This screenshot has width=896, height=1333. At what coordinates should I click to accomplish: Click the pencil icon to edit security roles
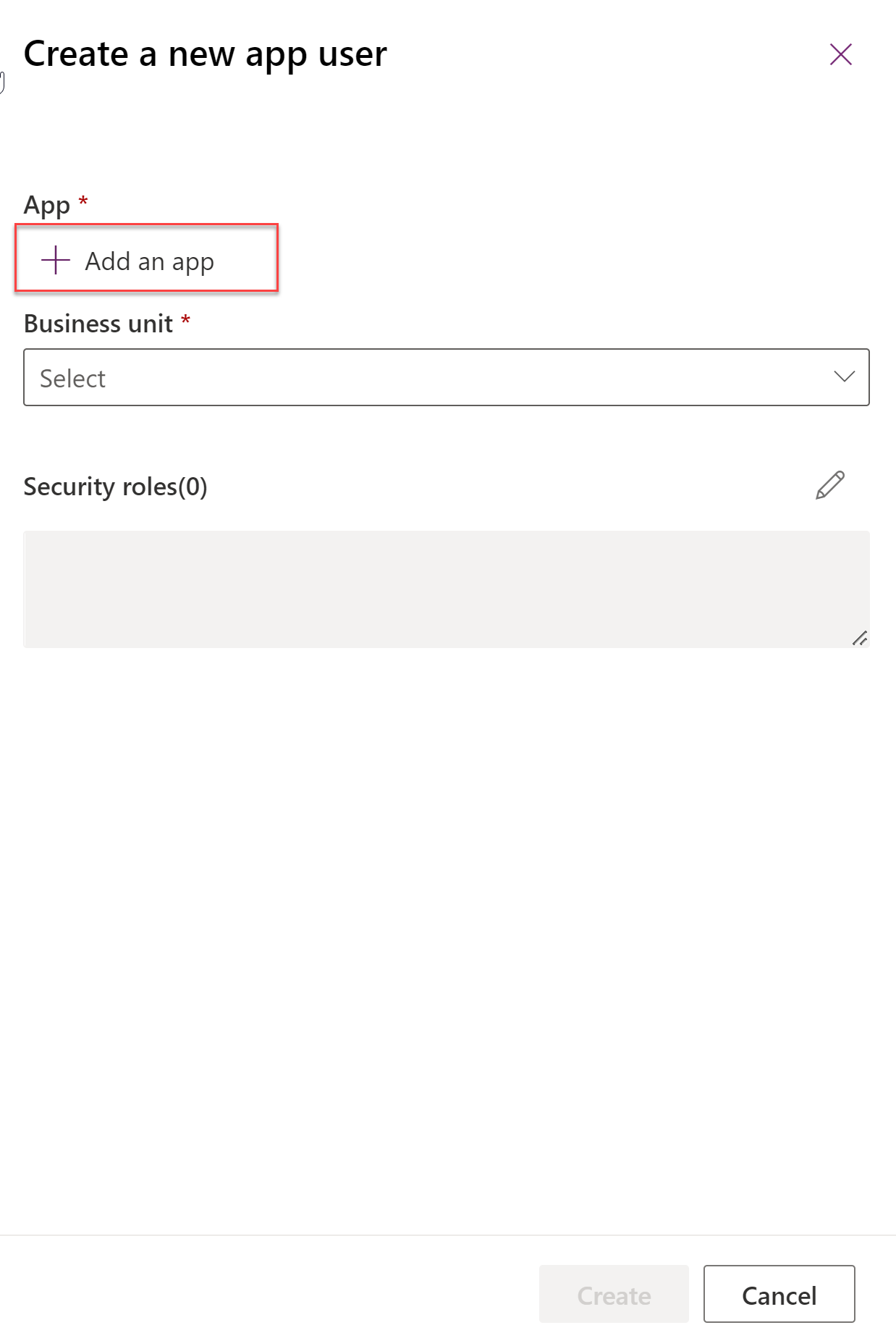[x=829, y=485]
